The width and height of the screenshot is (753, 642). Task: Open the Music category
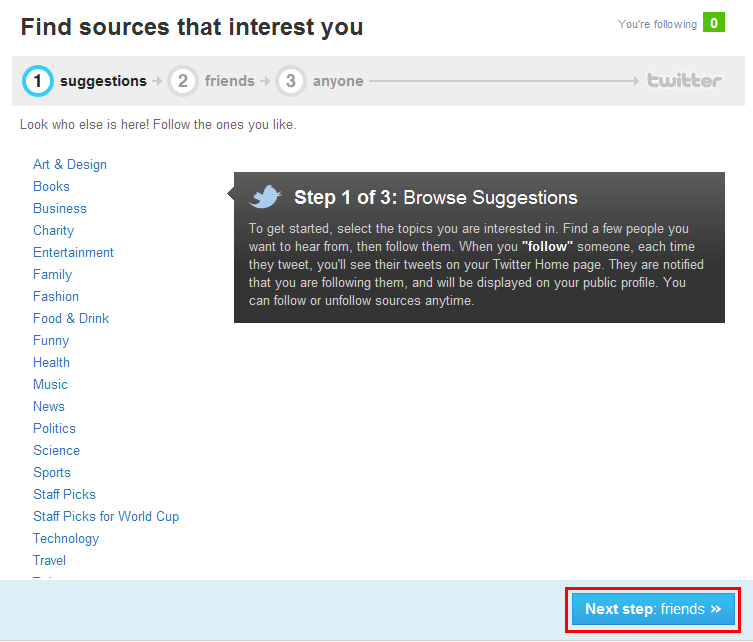coord(50,385)
